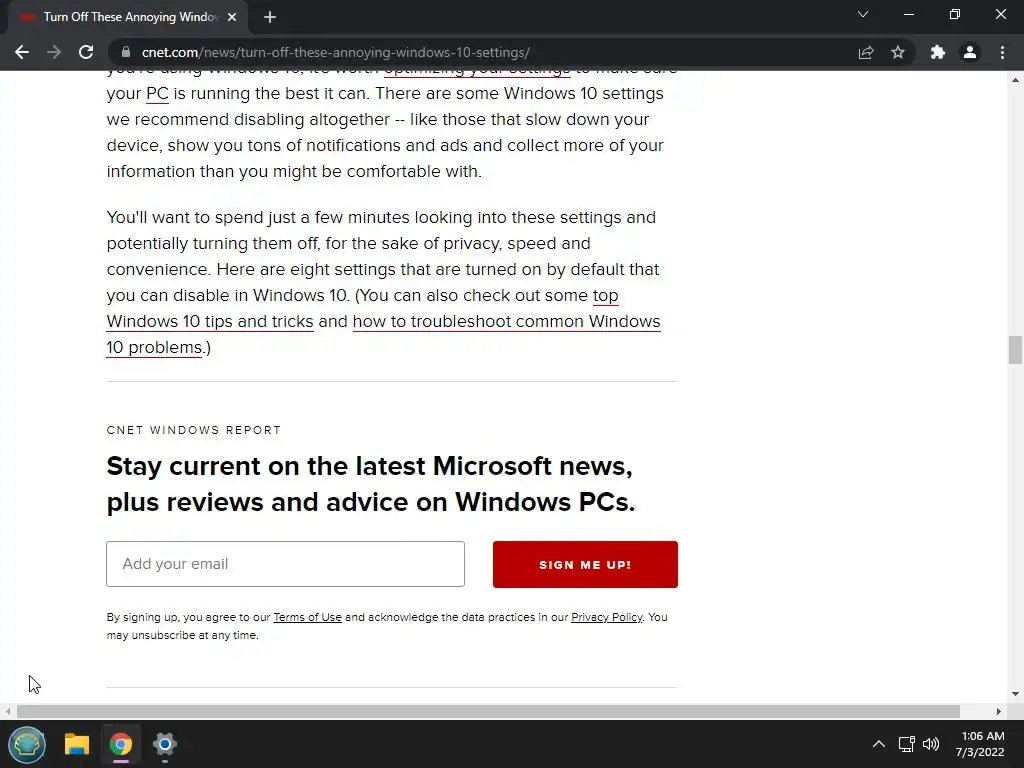Bookmark this tab with the star icon
The width and height of the screenshot is (1024, 768).
click(x=898, y=52)
